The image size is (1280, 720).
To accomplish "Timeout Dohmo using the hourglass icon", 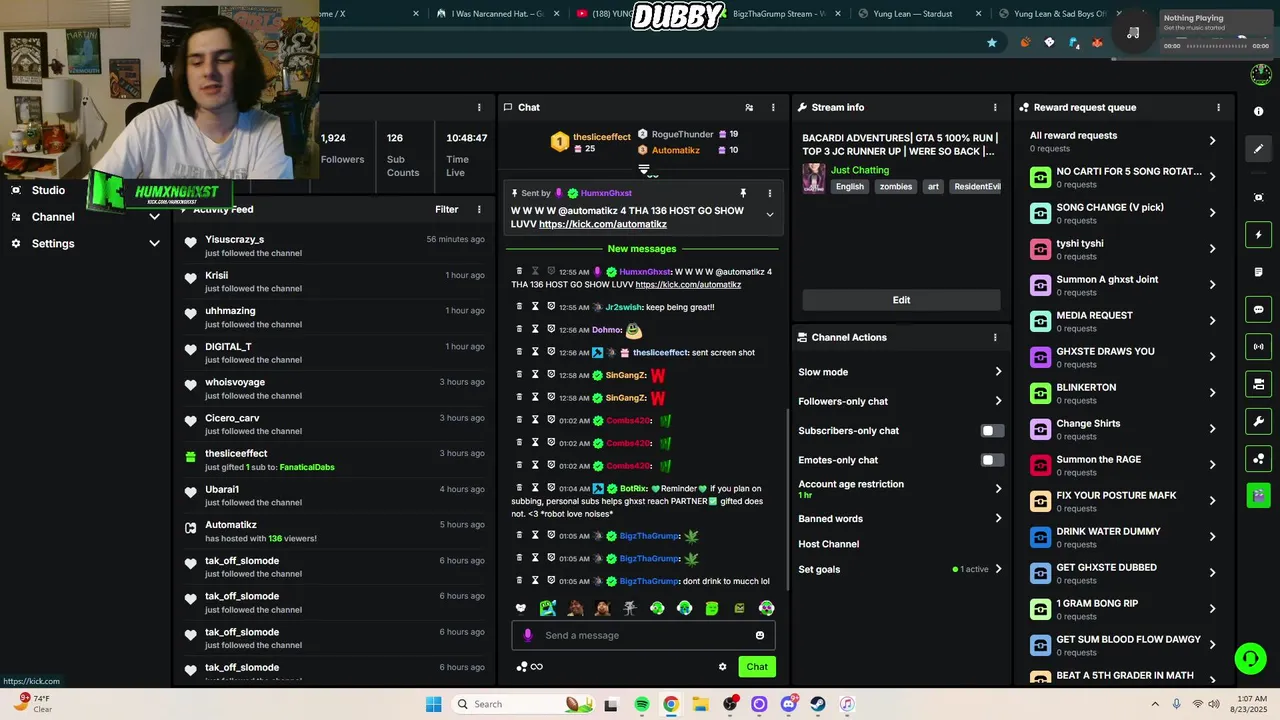I will click(535, 329).
